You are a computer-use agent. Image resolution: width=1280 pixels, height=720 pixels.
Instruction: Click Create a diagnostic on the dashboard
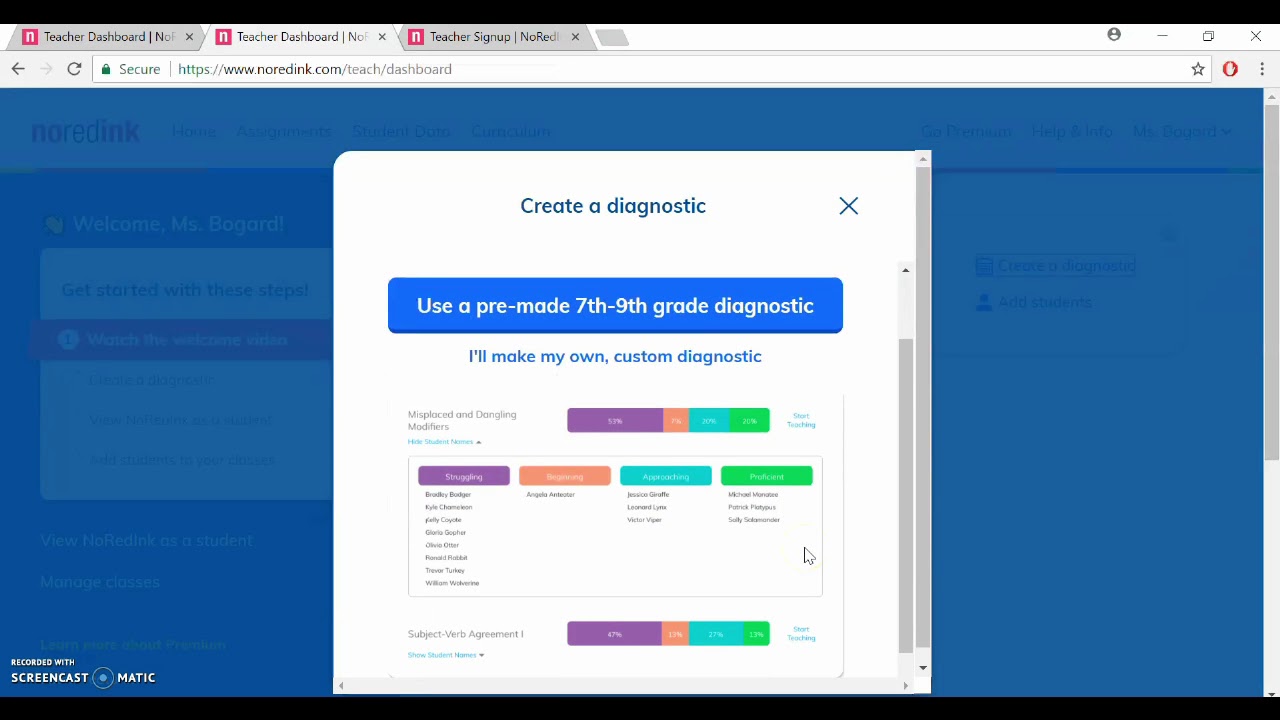coord(1055,266)
